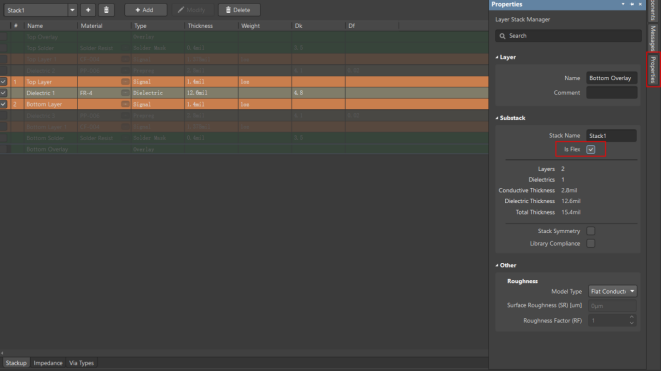Switch to the Via Types tab

coord(81,363)
